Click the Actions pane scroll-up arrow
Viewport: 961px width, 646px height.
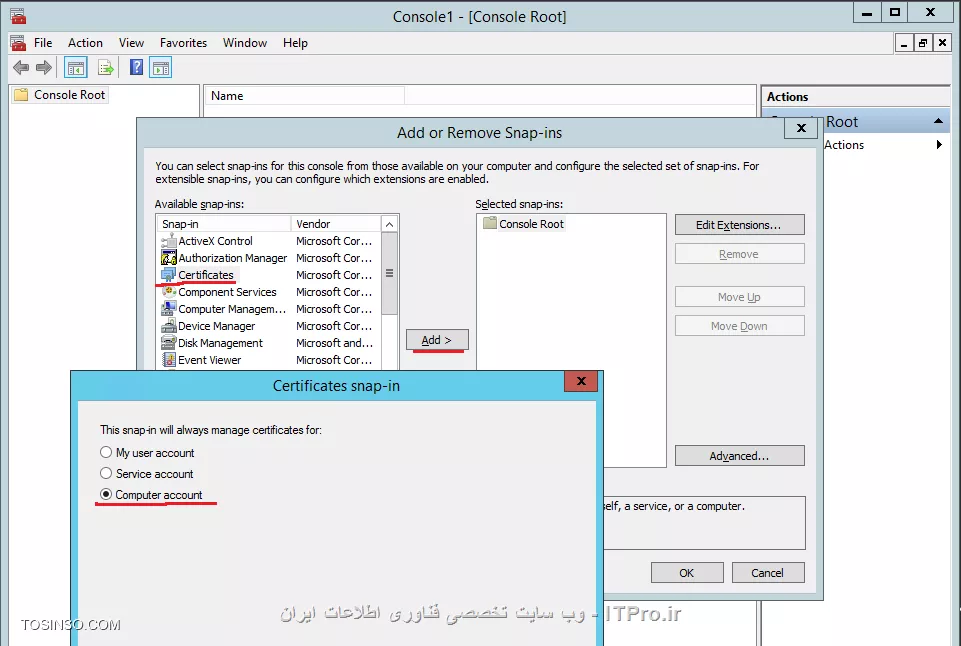[x=938, y=120]
